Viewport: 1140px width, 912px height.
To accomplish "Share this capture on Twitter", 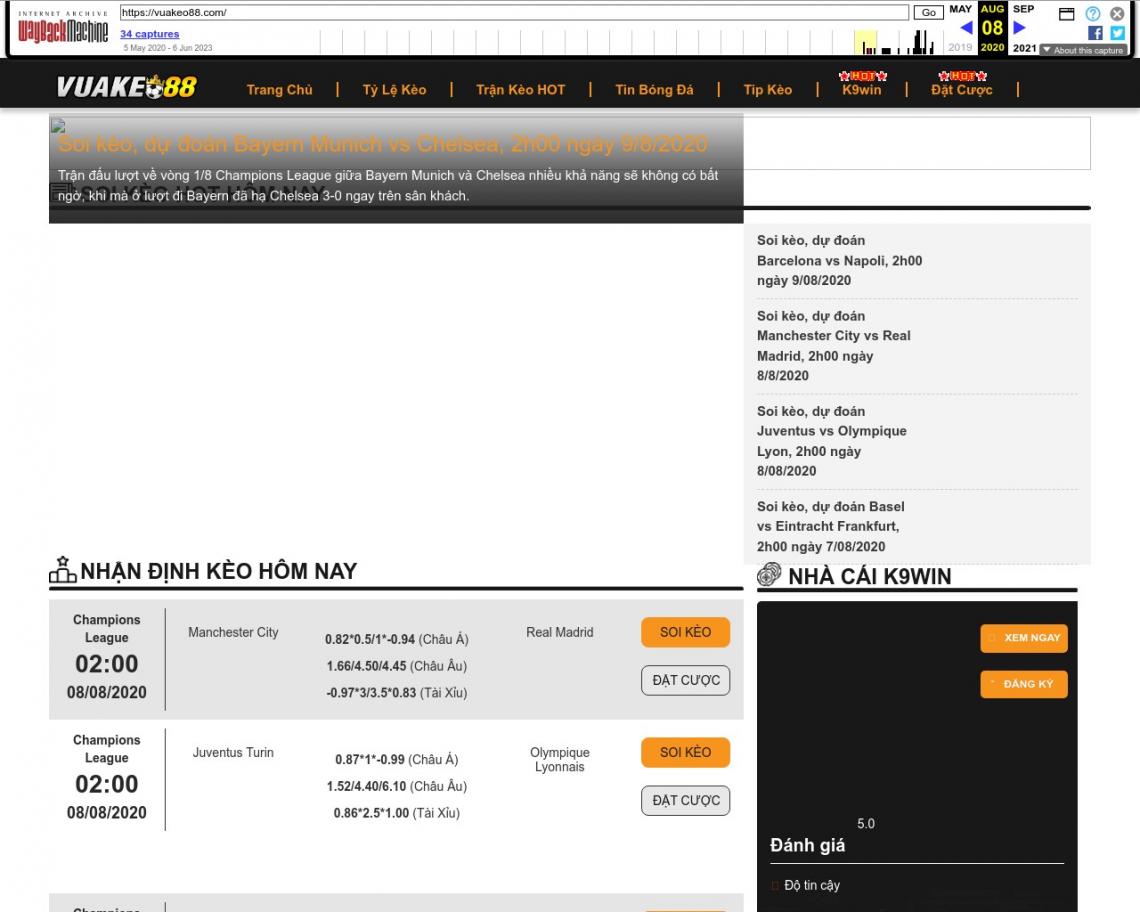I will [x=1117, y=33].
